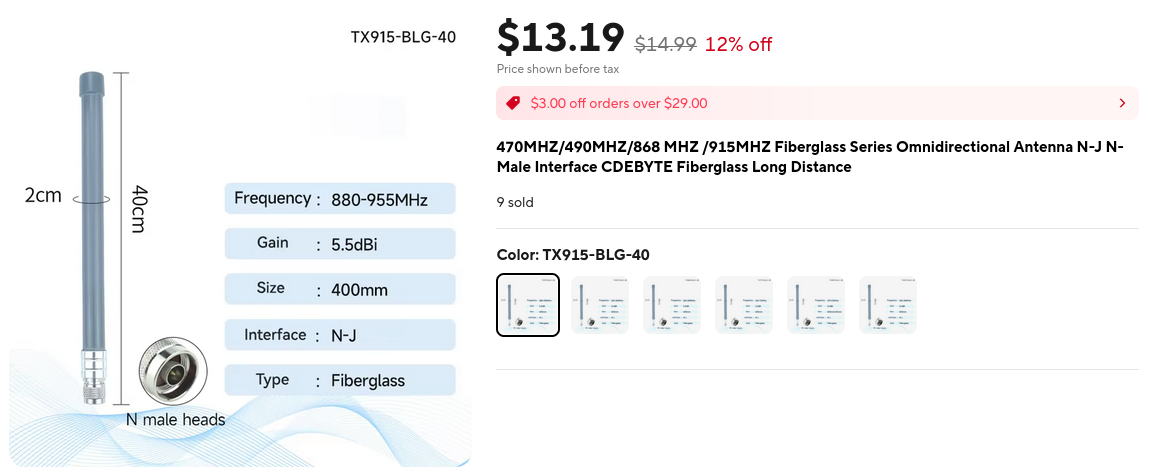The image size is (1150, 473).
Task: Select the highlighted first color variant thumbnail
Action: 528,305
